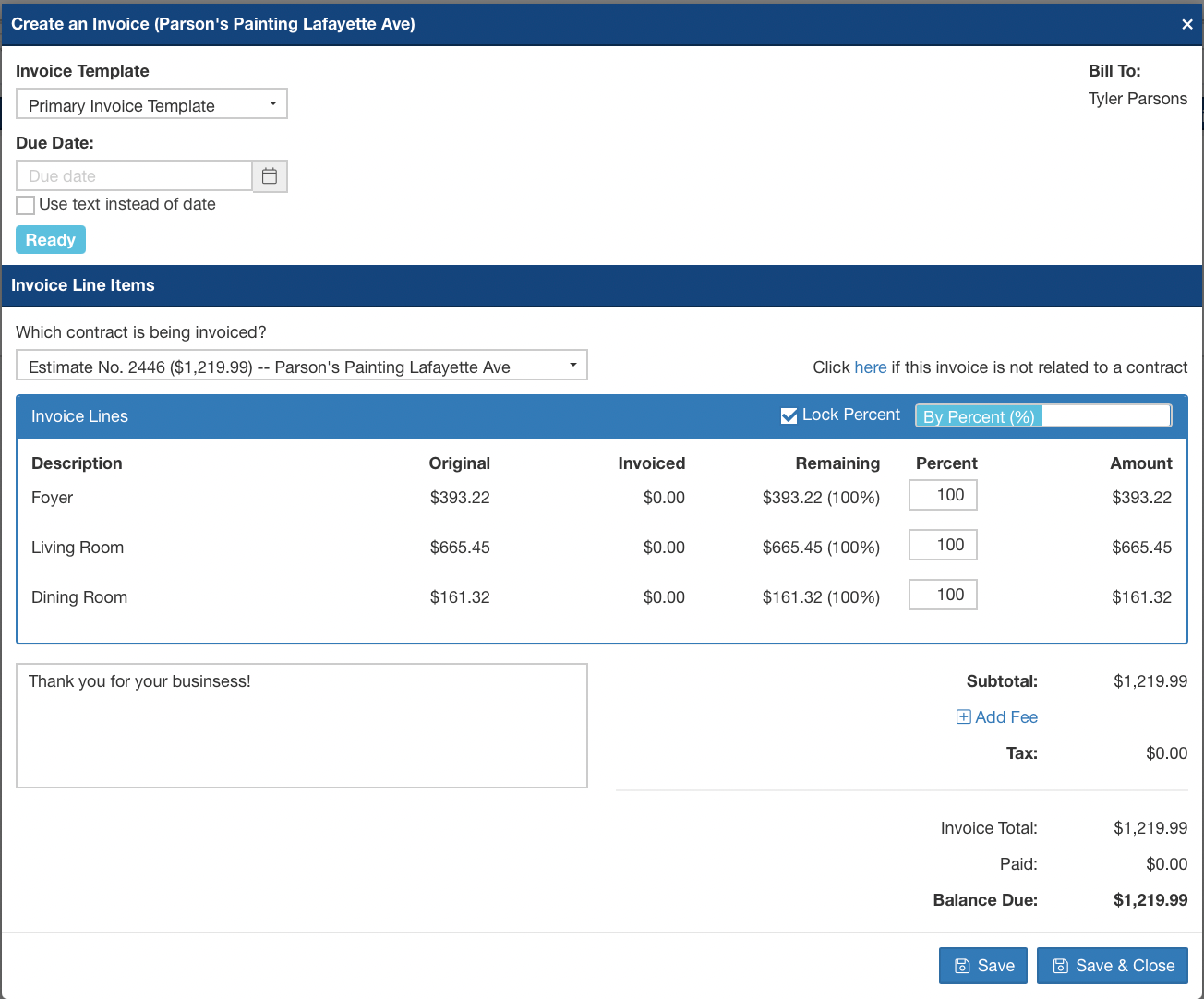Click the Add Fee link
1204x999 pixels.
(1006, 716)
